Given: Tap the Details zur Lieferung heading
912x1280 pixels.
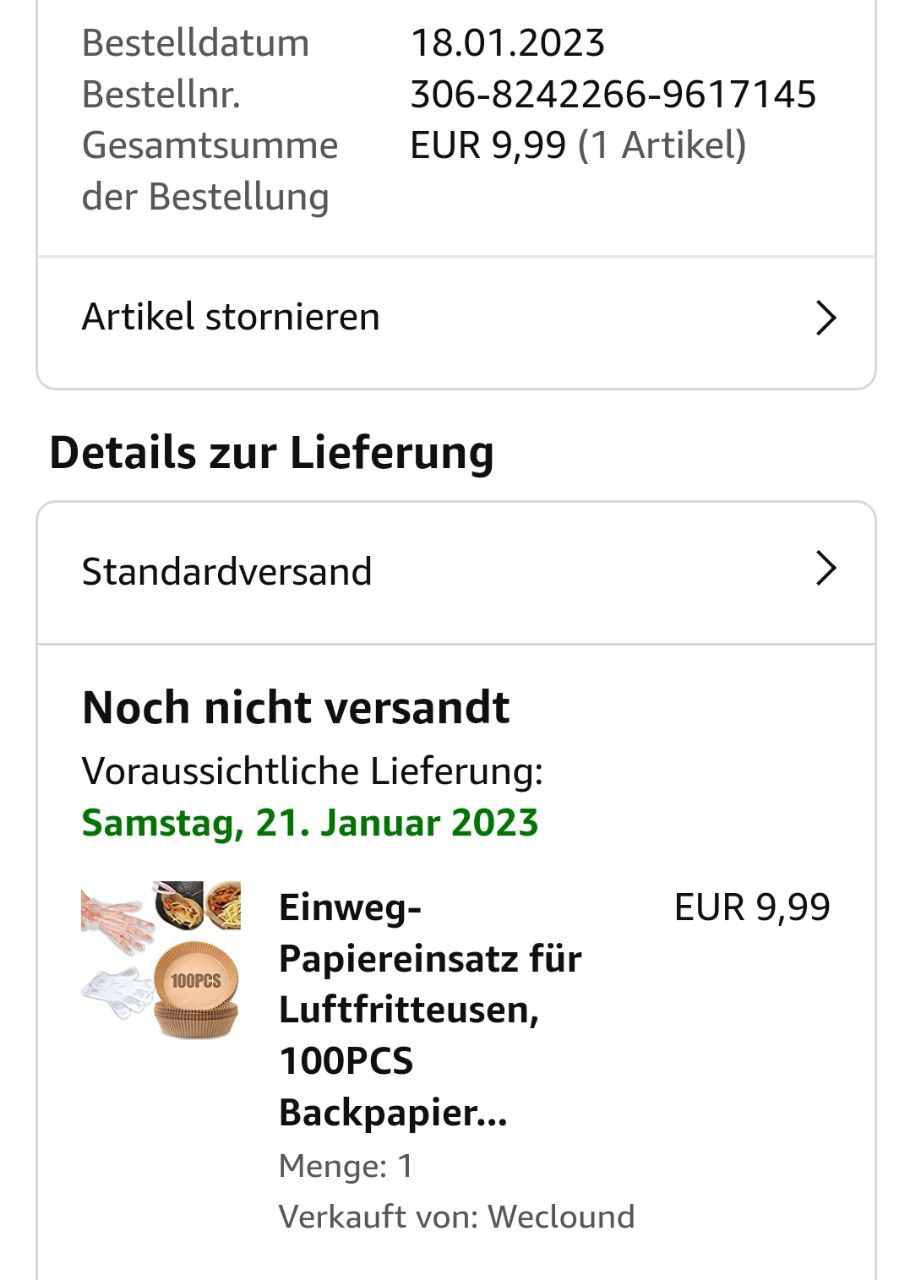Looking at the screenshot, I should coord(272,453).
